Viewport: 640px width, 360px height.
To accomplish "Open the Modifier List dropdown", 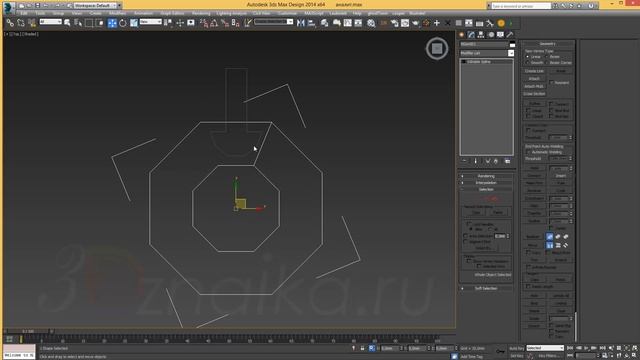I will [487, 53].
